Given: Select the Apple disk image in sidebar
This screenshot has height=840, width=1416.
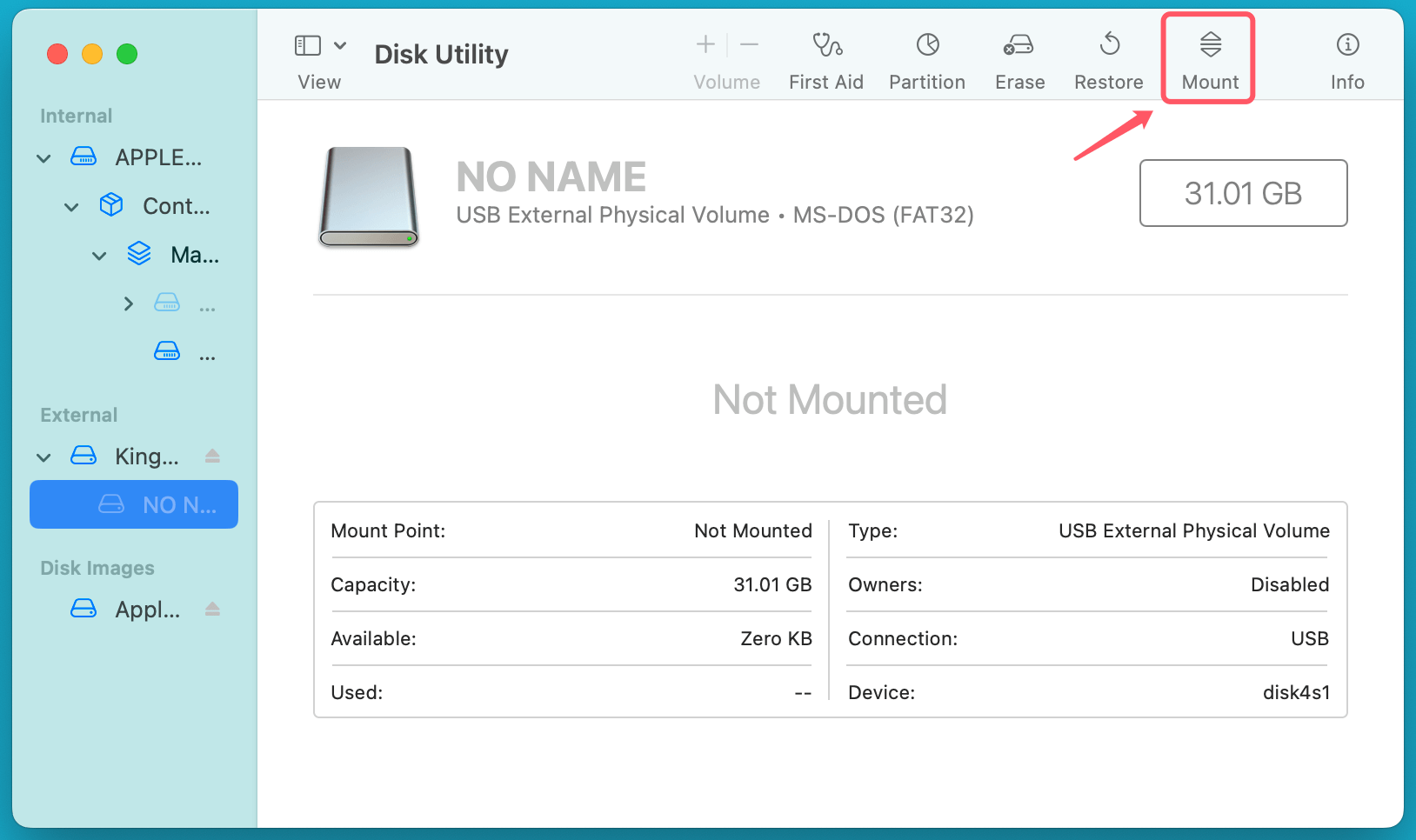Looking at the screenshot, I should (146, 609).
